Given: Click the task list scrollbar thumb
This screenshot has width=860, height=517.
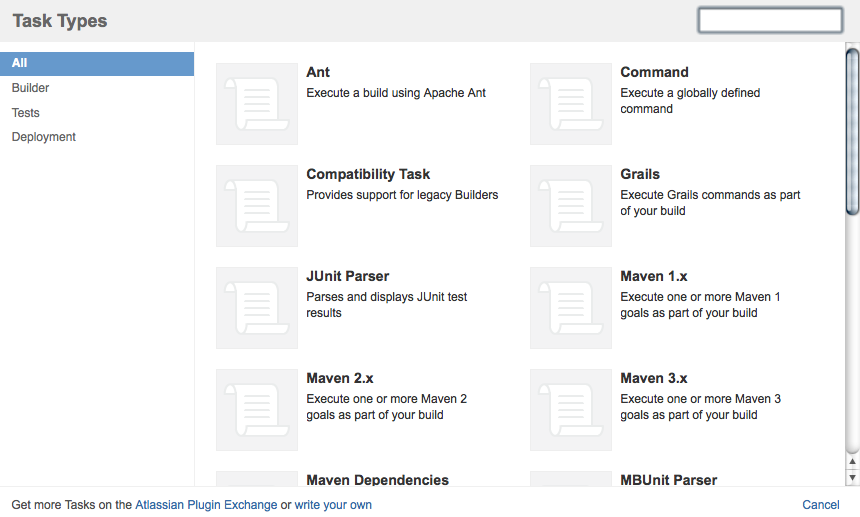Looking at the screenshot, I should pyautogui.click(x=852, y=130).
